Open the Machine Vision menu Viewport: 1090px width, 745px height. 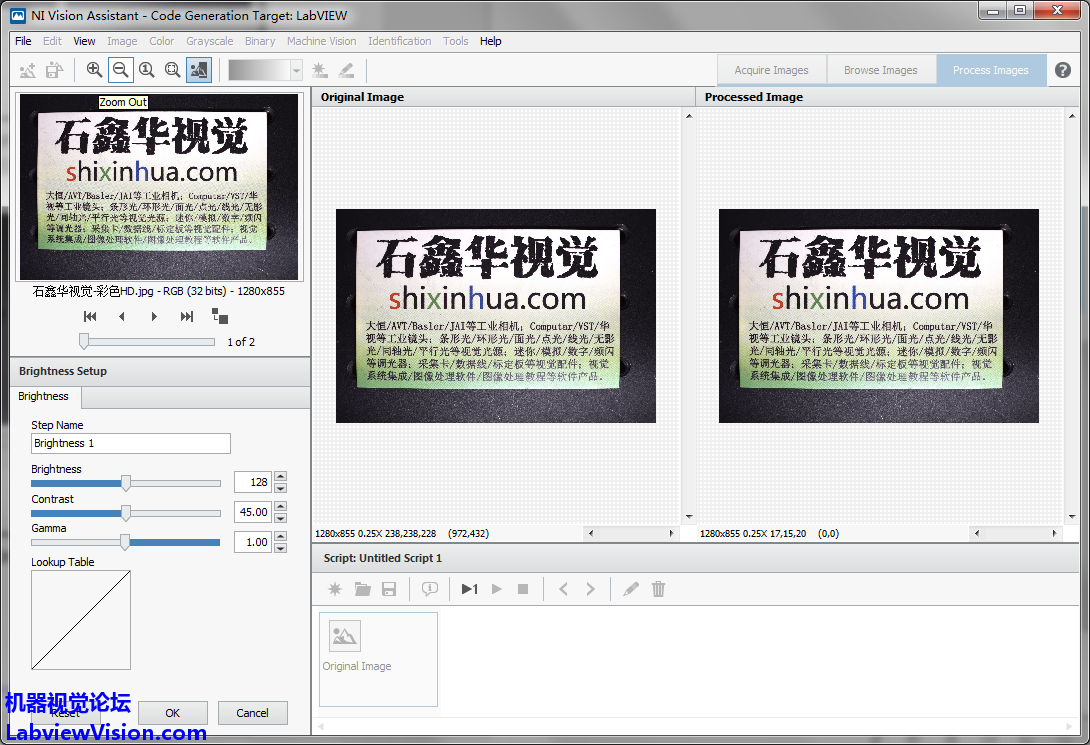pyautogui.click(x=321, y=41)
